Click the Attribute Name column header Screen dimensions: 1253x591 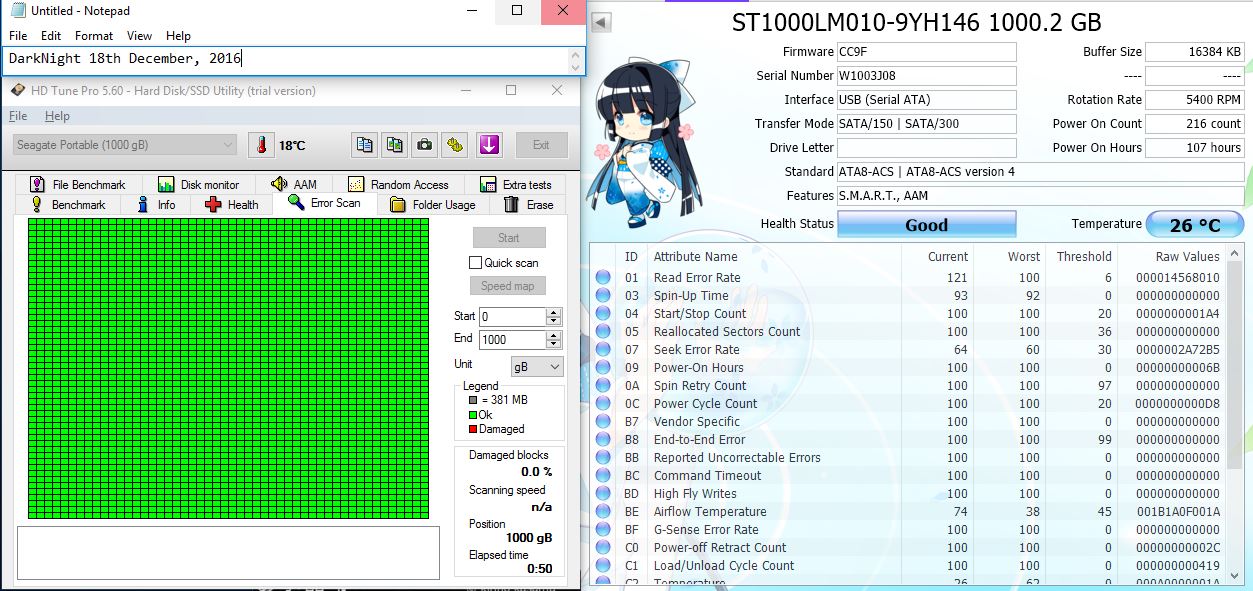point(695,256)
